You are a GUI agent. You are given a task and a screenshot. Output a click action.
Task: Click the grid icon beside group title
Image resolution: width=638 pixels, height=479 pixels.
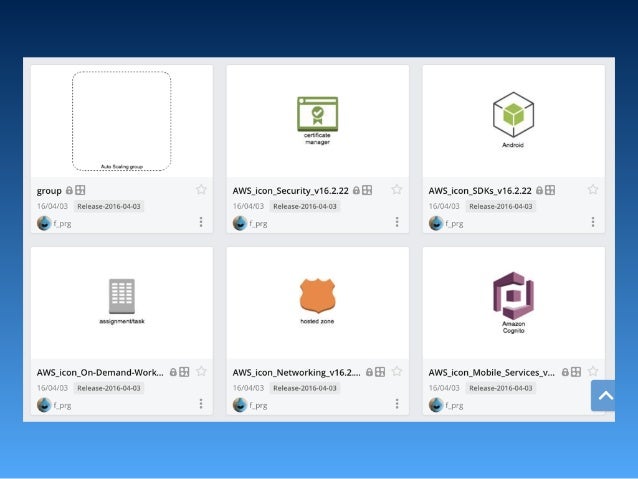coord(80,190)
